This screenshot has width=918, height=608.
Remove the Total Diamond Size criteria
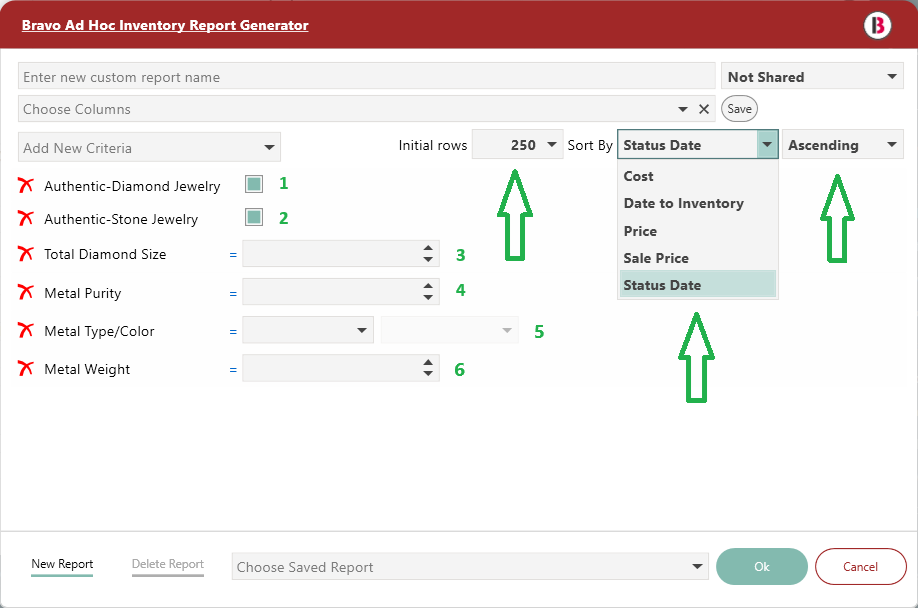(x=26, y=254)
